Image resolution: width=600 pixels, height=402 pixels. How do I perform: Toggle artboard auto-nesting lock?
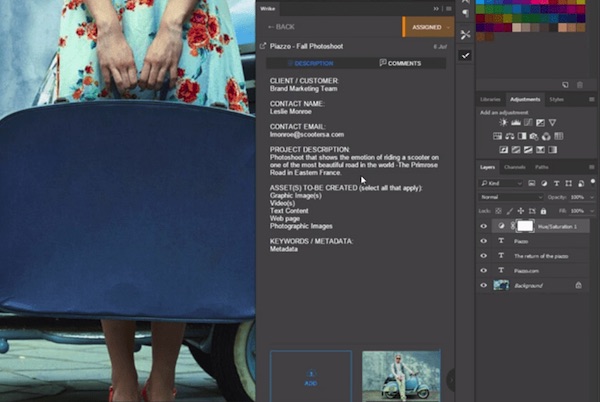tap(532, 211)
